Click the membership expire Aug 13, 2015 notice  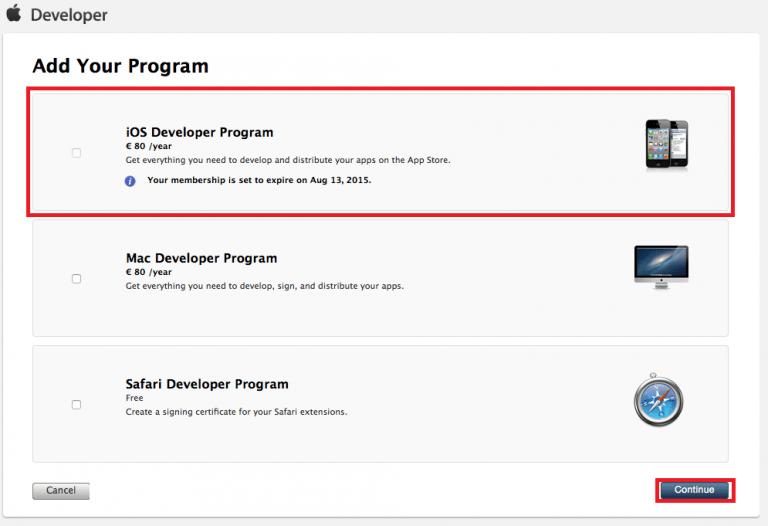coord(259,180)
